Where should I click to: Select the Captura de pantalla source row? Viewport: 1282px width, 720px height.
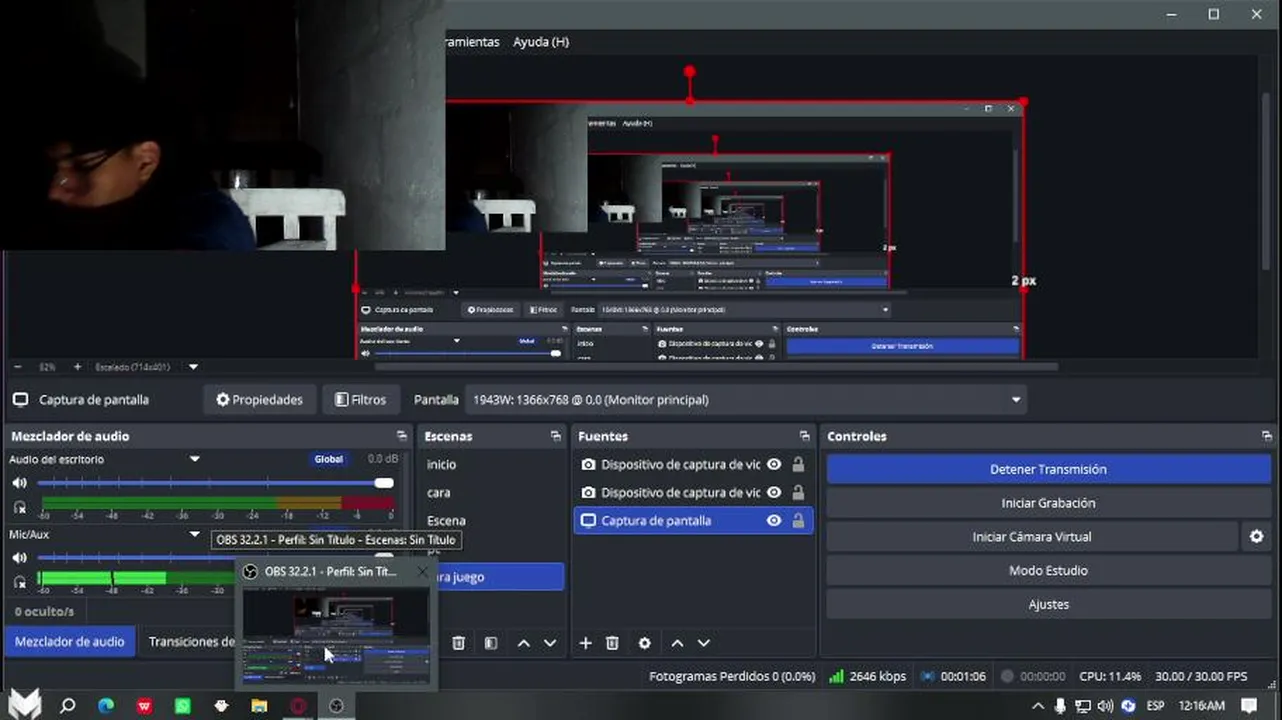[x=693, y=521]
